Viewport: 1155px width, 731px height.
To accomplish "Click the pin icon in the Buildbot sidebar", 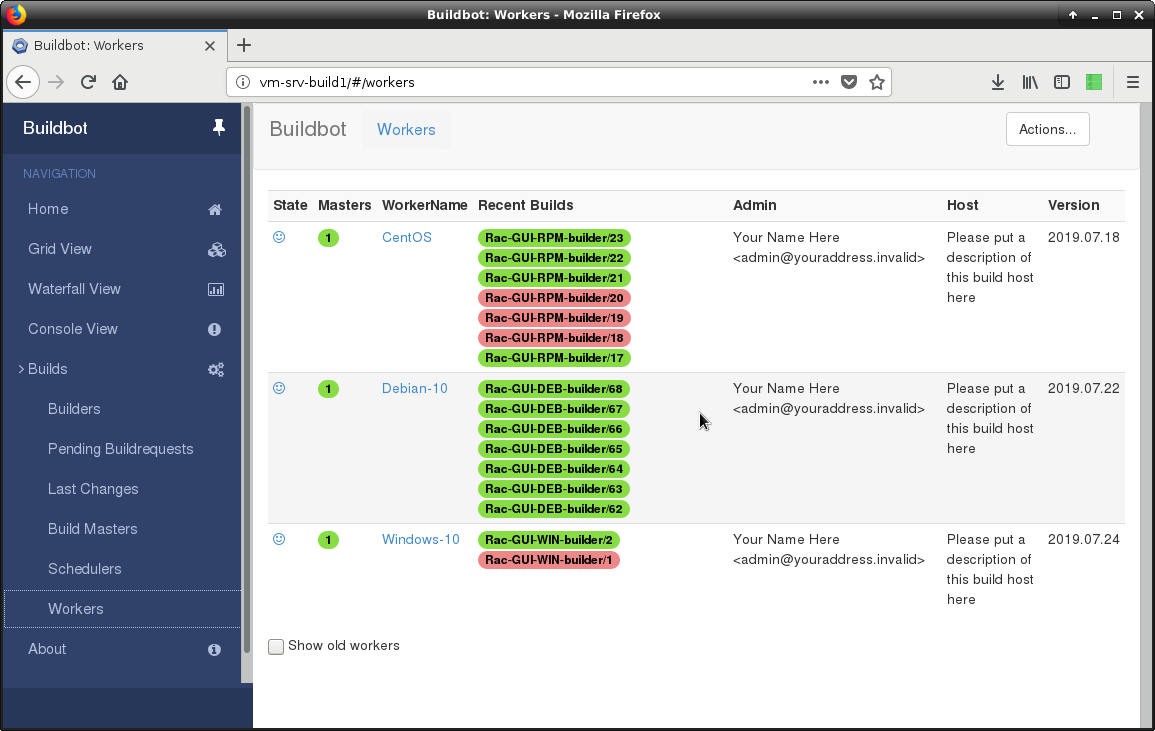I will point(219,128).
